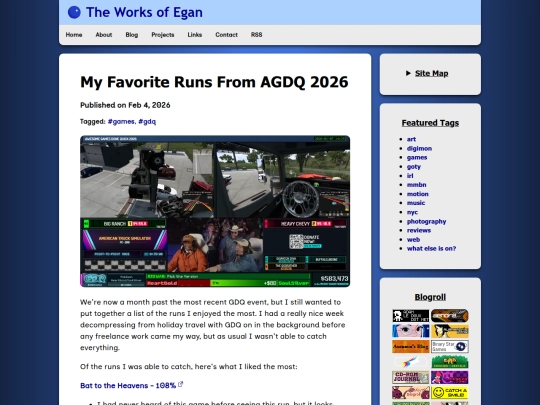The width and height of the screenshot is (540, 405).
Task: Click the AGDQ truck simulator screenshot
Action: click(x=215, y=211)
